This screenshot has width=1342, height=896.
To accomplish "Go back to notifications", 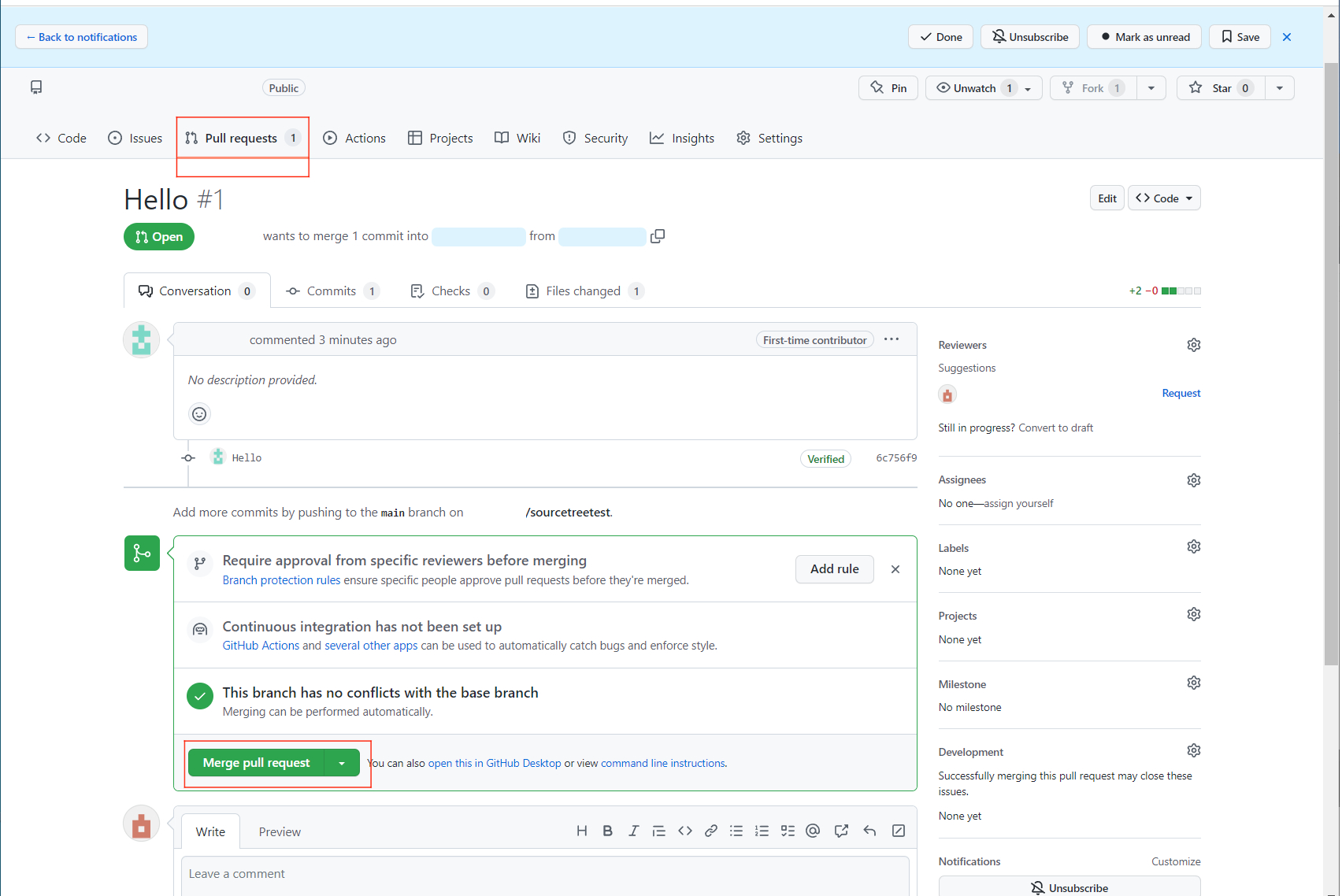I will pos(81,37).
